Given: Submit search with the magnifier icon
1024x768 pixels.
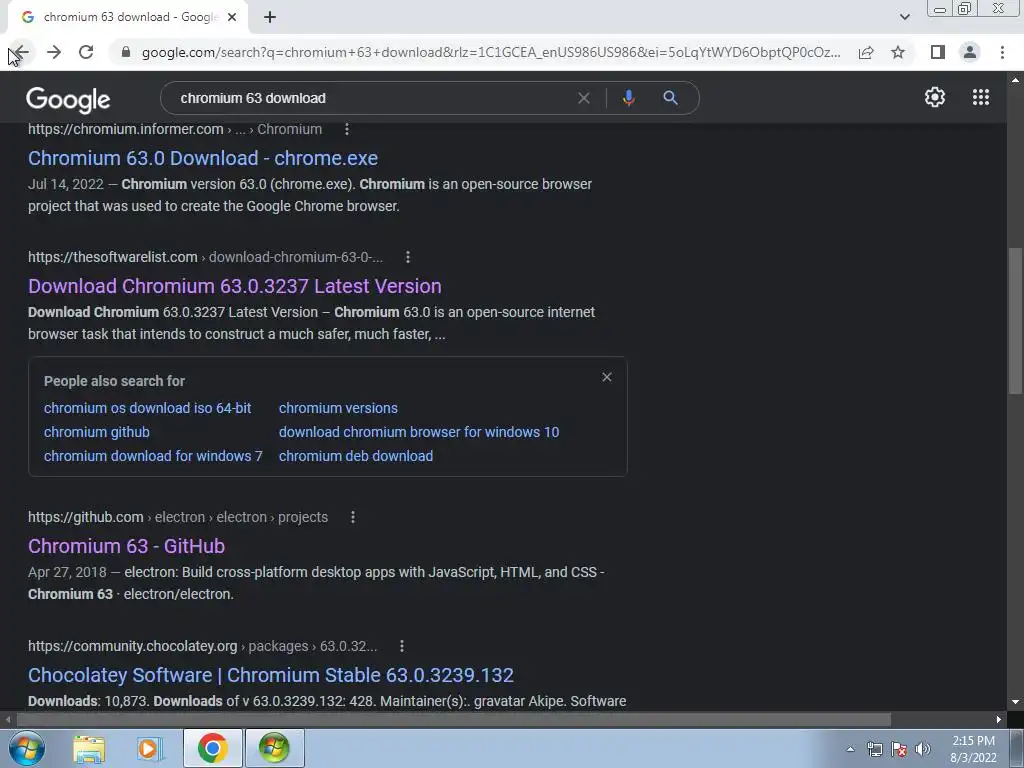Looking at the screenshot, I should click(670, 98).
